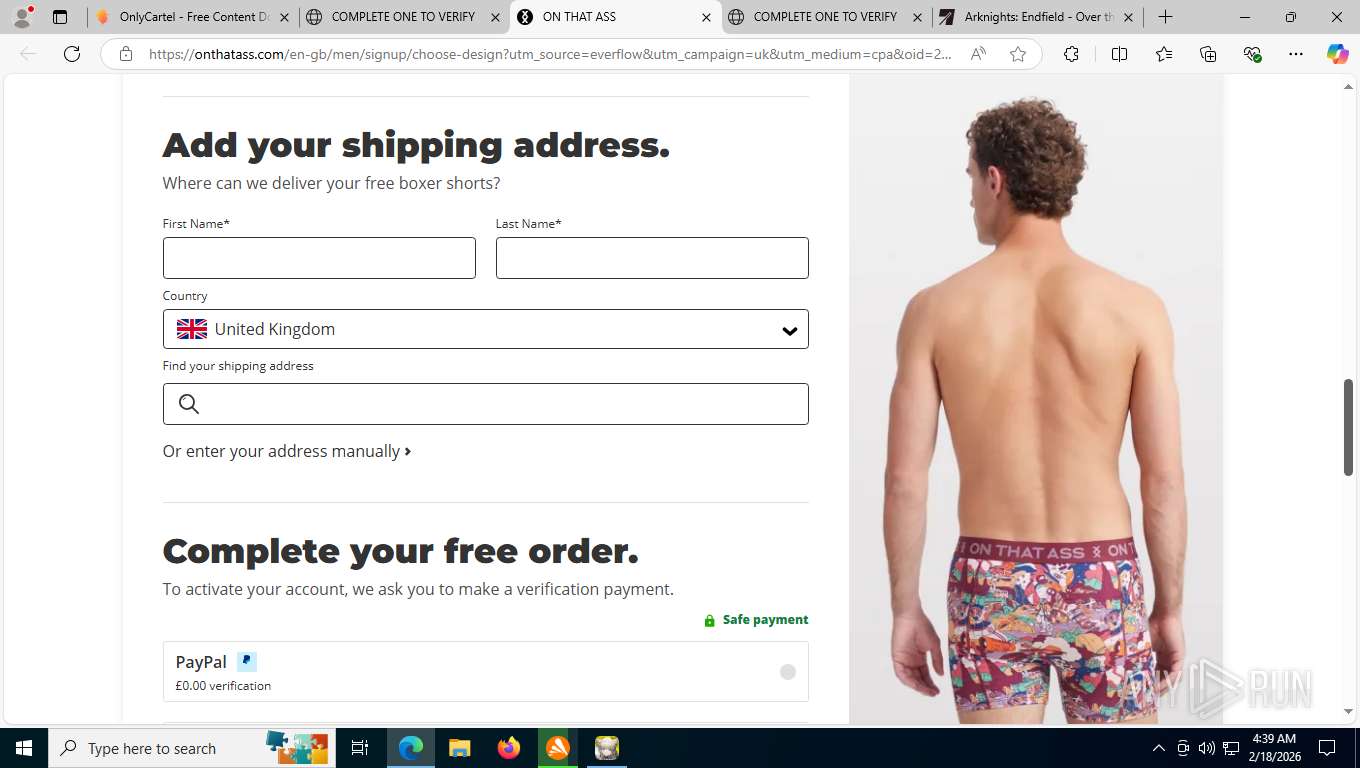The height and width of the screenshot is (768, 1360).
Task: Expand Or enter your address manually
Action: pos(287,451)
